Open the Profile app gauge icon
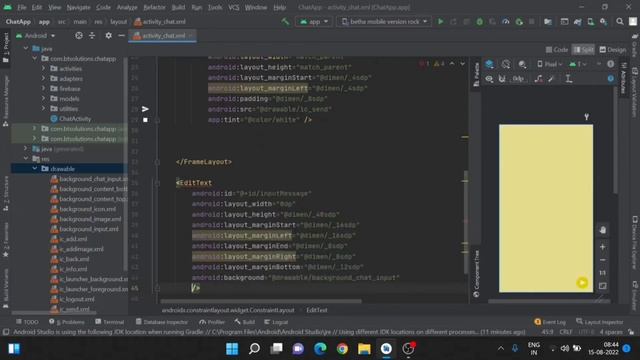 click(506, 22)
